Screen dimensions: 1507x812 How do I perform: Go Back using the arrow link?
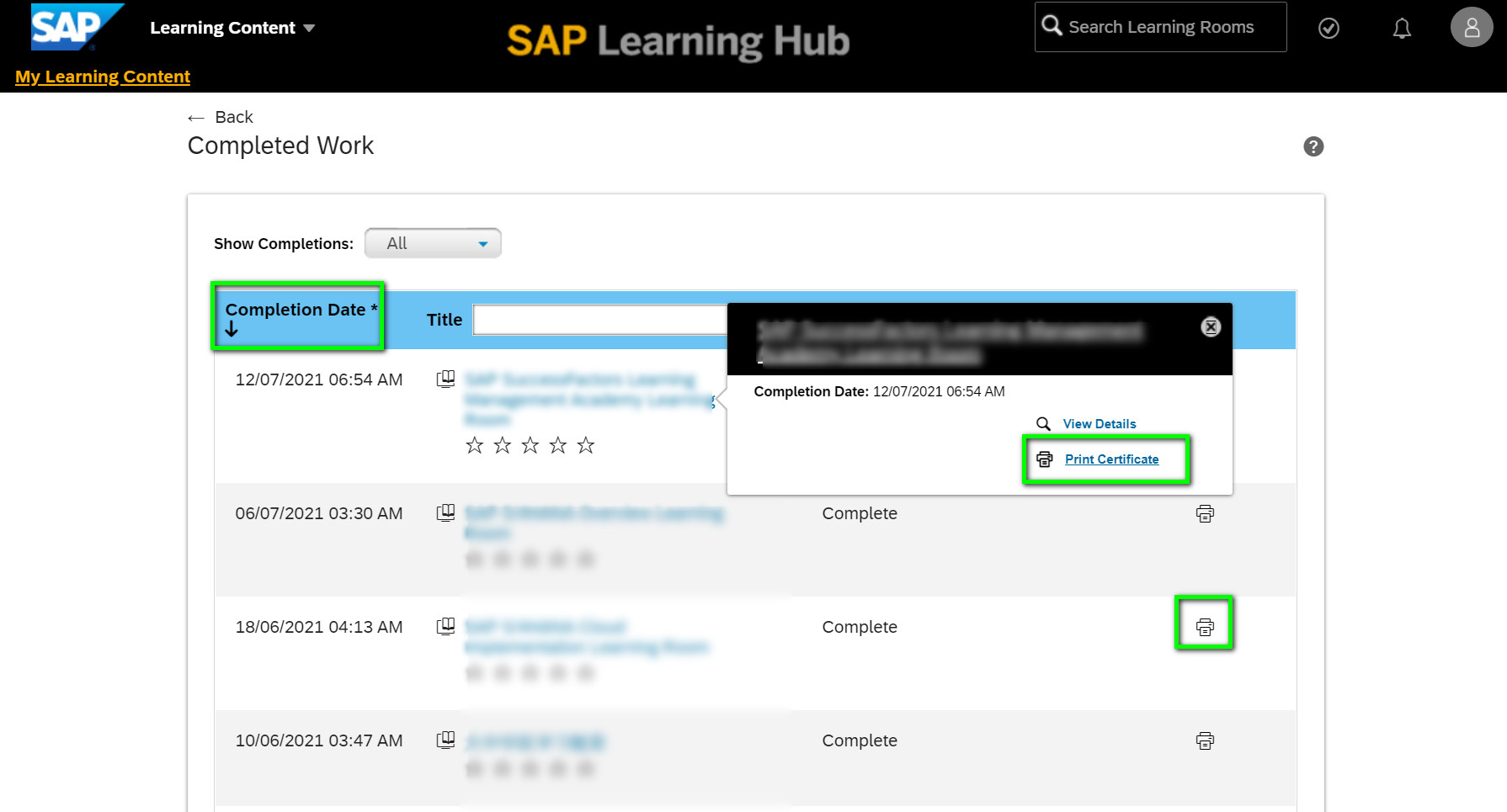(x=221, y=117)
